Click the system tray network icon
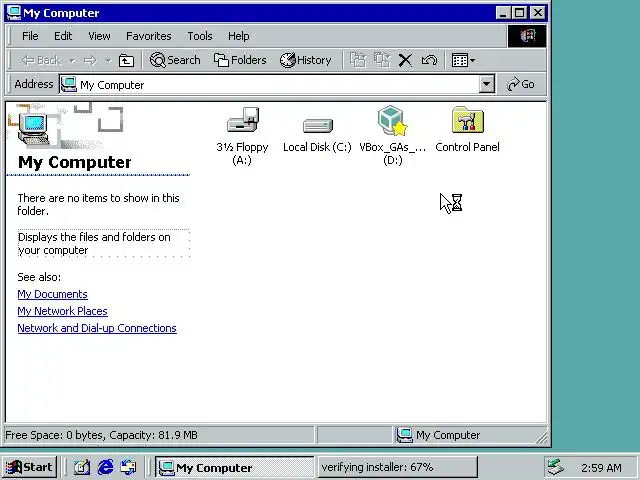Image resolution: width=640 pixels, height=480 pixels. tap(556, 467)
